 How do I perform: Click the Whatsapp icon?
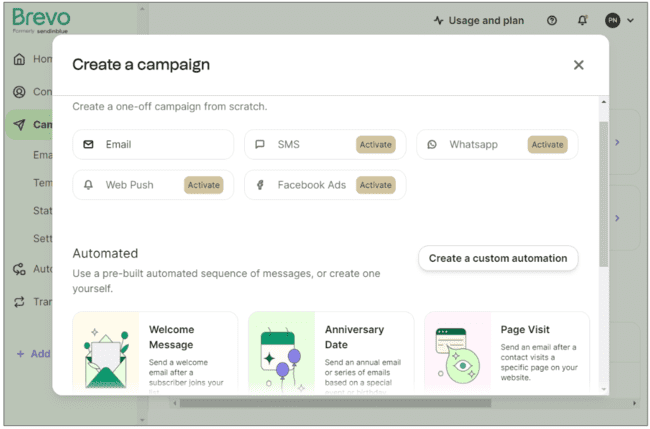[x=432, y=145]
